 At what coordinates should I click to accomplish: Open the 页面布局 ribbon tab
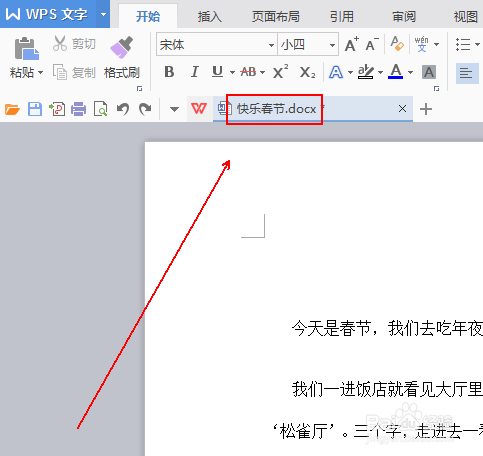click(x=275, y=16)
